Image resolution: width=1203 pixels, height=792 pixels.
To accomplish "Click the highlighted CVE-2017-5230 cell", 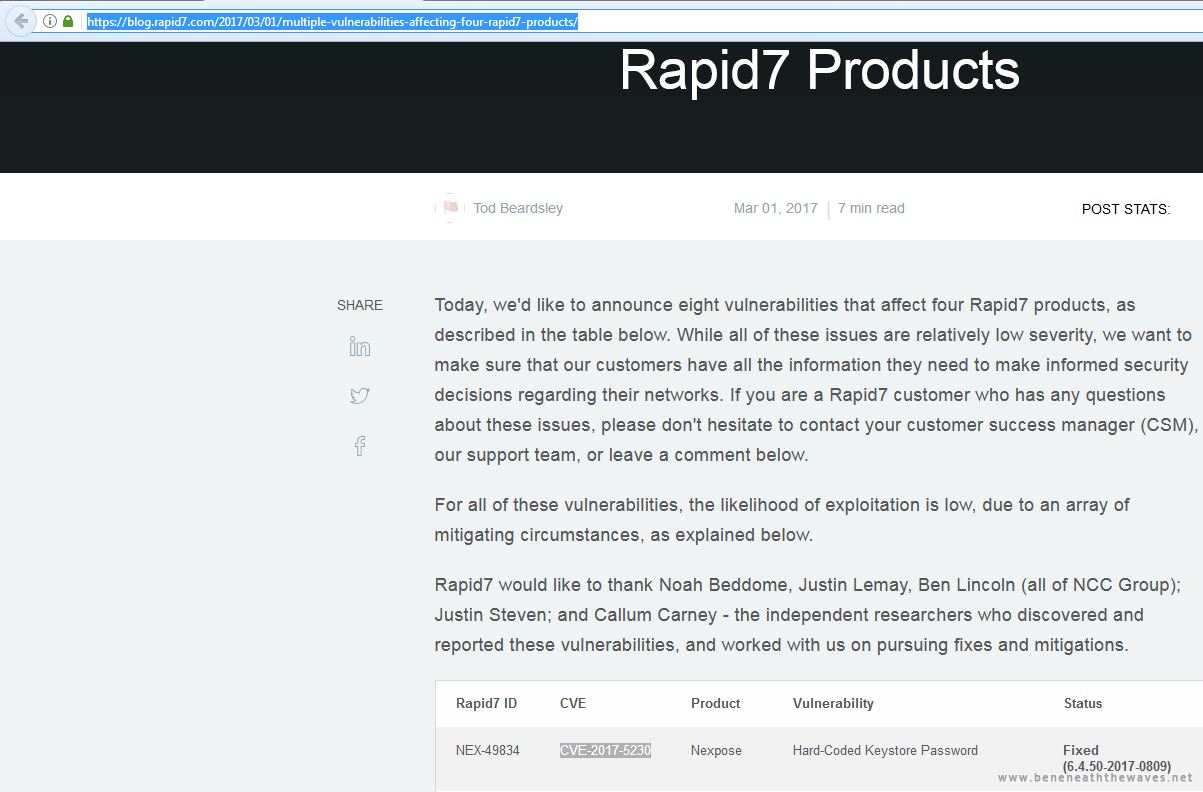I will click(605, 750).
